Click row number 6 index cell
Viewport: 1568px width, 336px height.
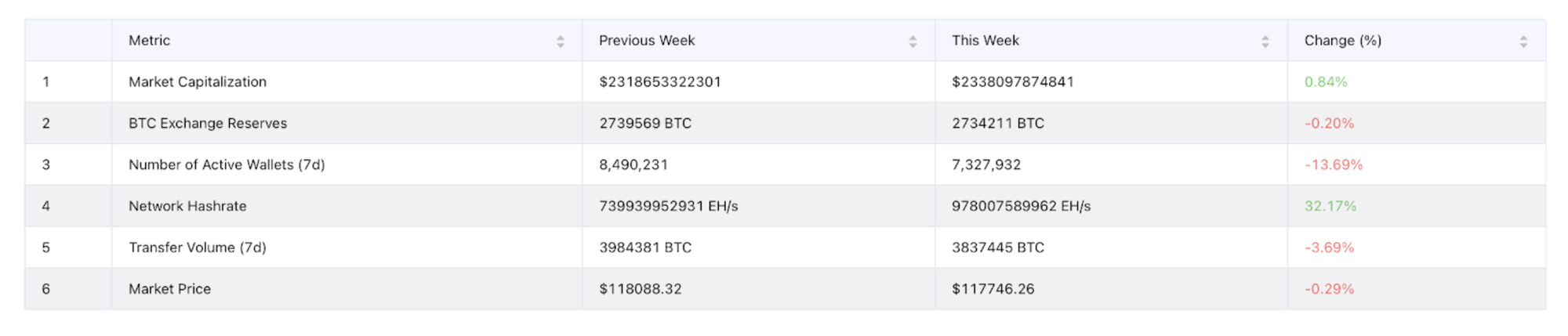(45, 290)
